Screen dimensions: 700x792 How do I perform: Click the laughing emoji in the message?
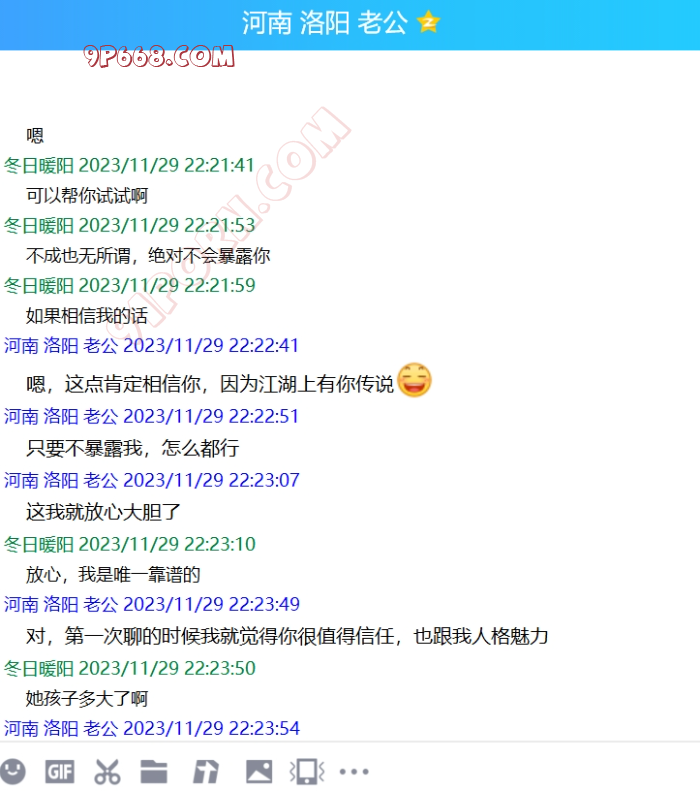414,380
